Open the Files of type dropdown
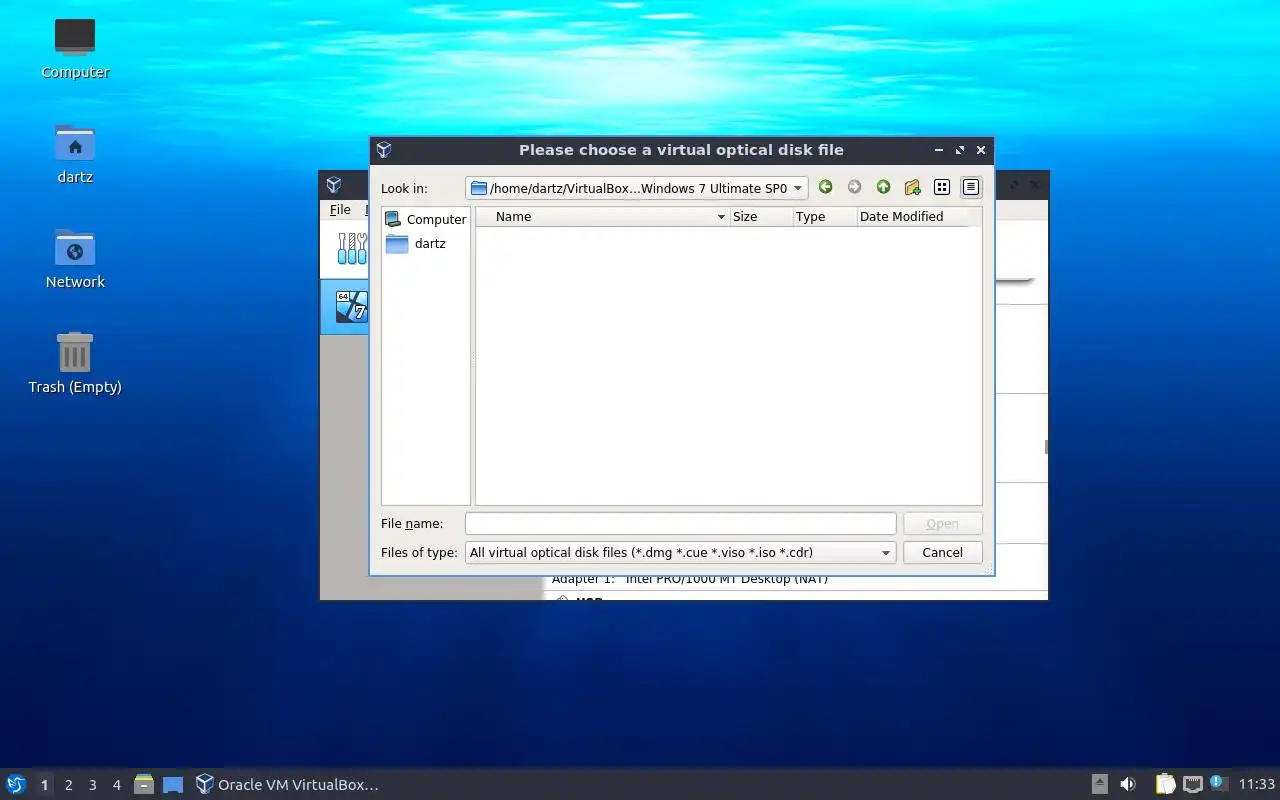1280x800 pixels. [680, 552]
